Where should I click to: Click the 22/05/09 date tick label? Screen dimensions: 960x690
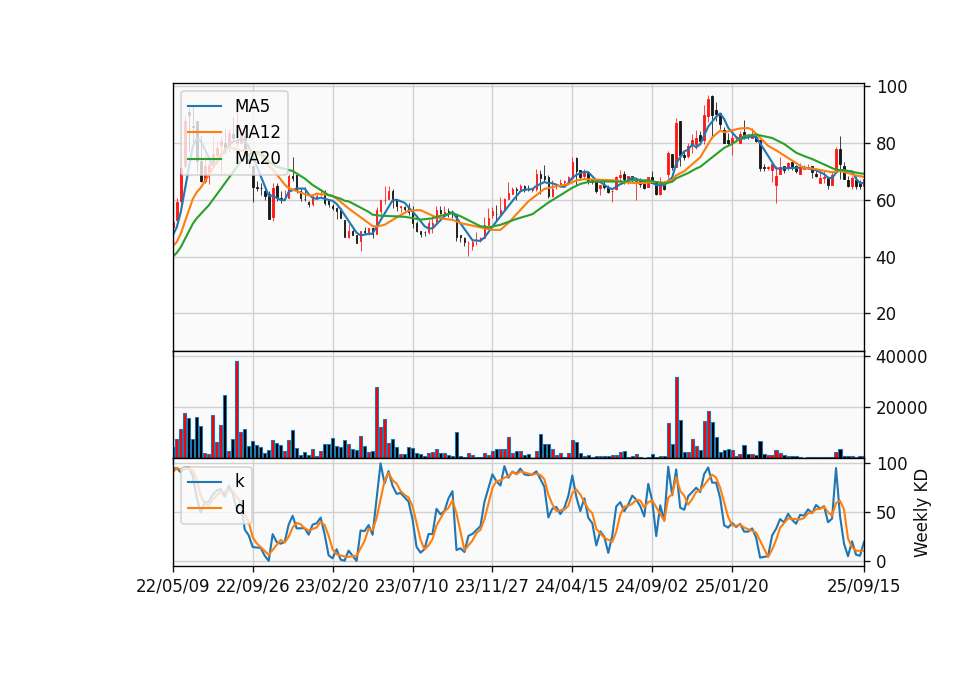point(173,586)
